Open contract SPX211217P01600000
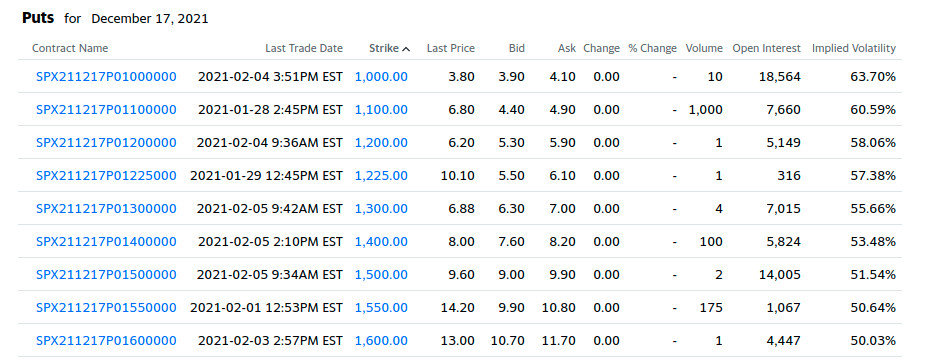The height and width of the screenshot is (362, 932). point(106,341)
